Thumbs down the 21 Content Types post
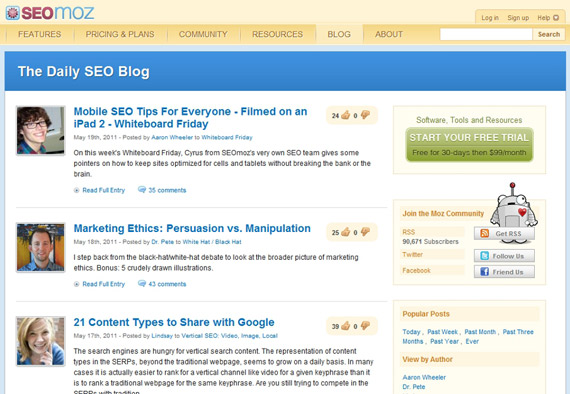Image resolution: width=570 pixels, height=394 pixels. click(365, 326)
